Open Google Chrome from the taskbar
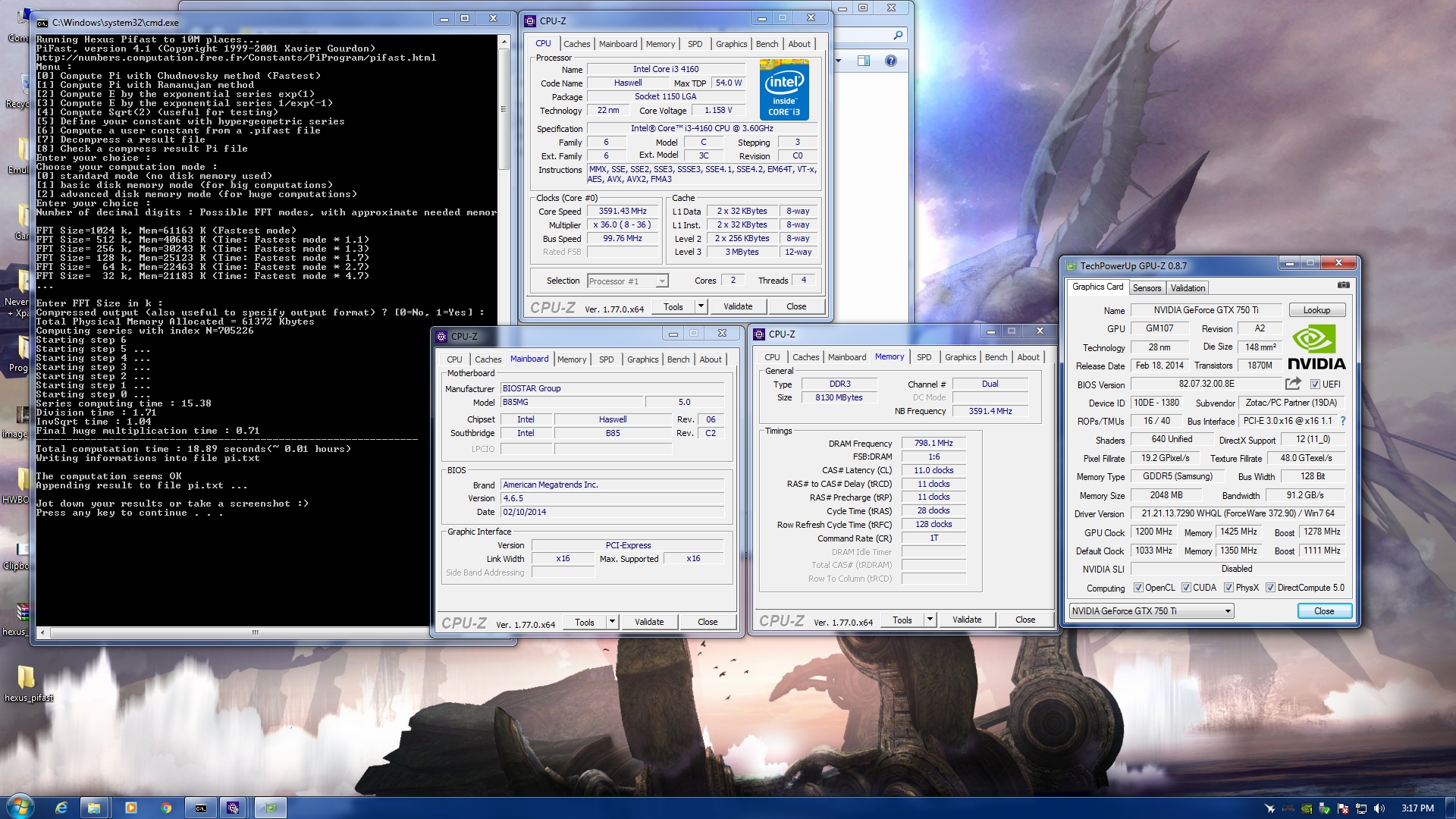The image size is (1456, 819). pos(166,808)
